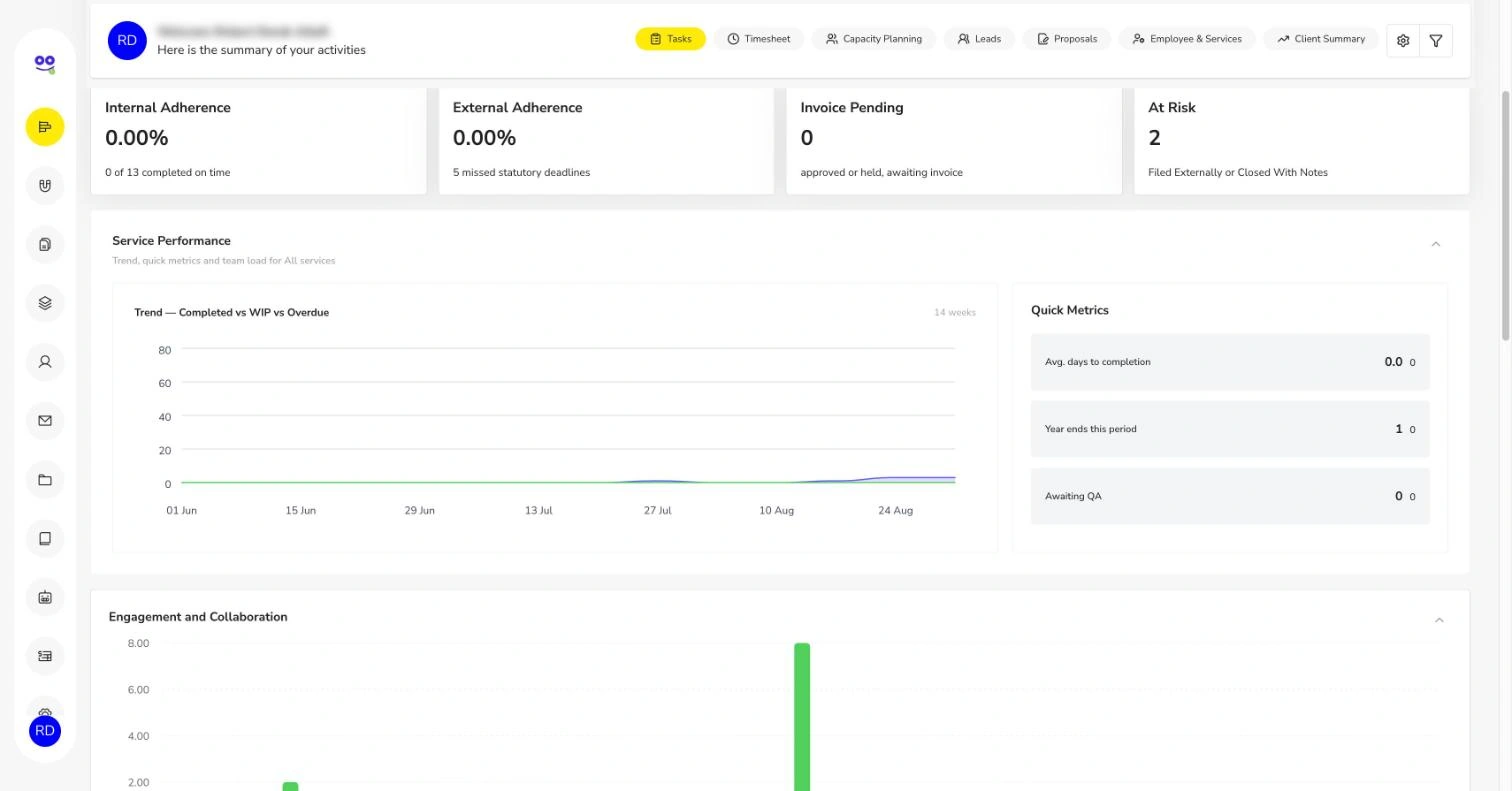Click the Internal Adherence card
This screenshot has height=791, width=1512.
click(x=258, y=140)
